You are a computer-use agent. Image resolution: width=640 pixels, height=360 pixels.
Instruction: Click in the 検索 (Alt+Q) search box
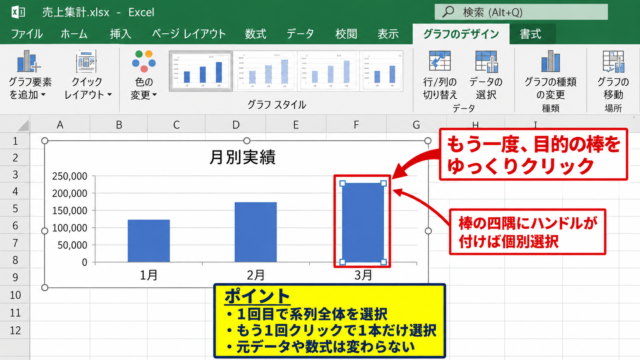pyautogui.click(x=521, y=12)
